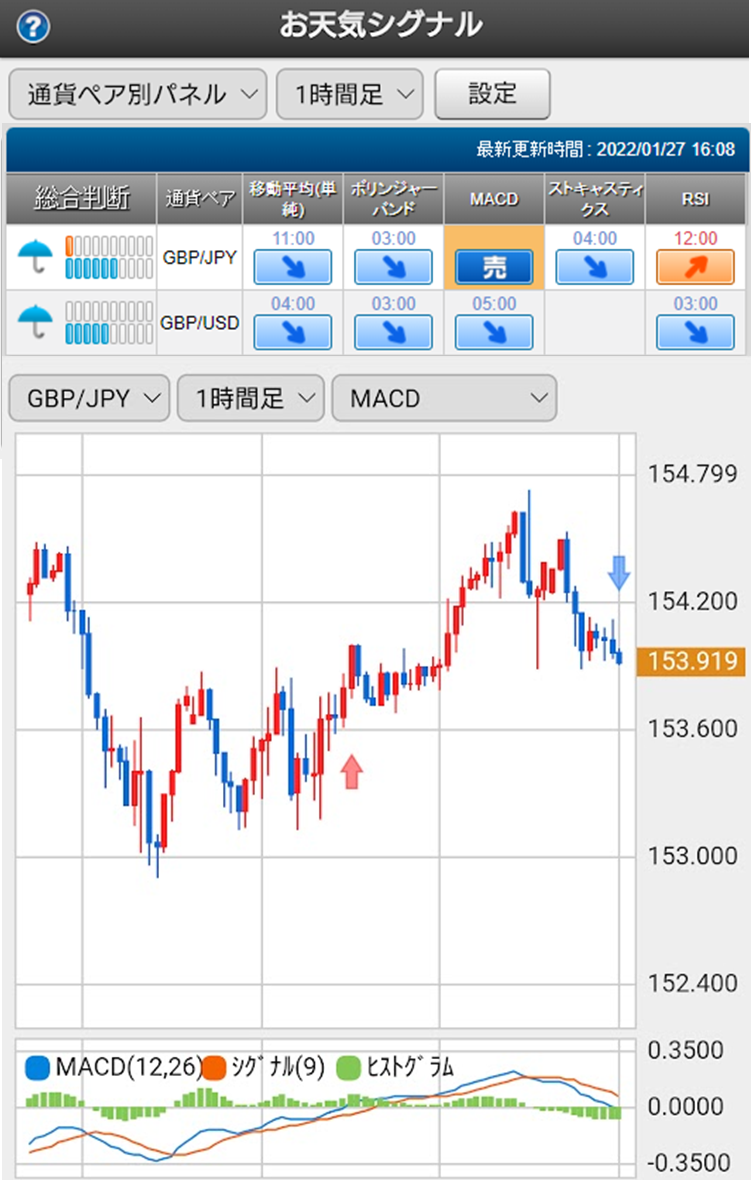751x1180 pixels.
Task: Click GBP/USD umbrella weather icon
Action: [x=35, y=322]
